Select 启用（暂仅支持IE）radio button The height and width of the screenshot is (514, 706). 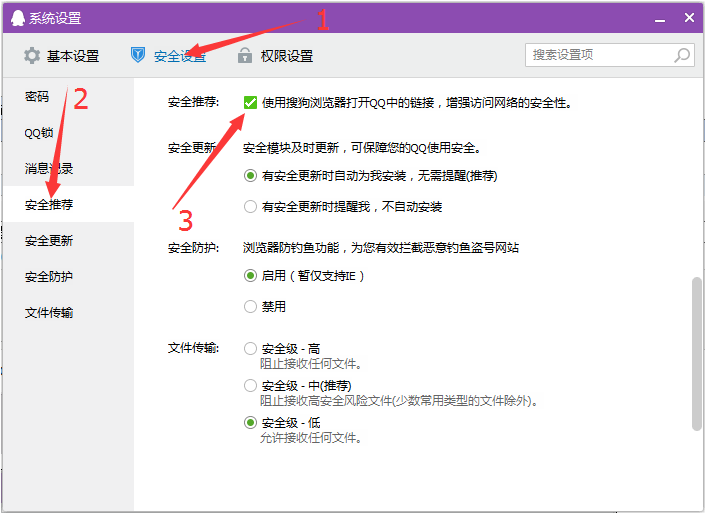coord(250,275)
